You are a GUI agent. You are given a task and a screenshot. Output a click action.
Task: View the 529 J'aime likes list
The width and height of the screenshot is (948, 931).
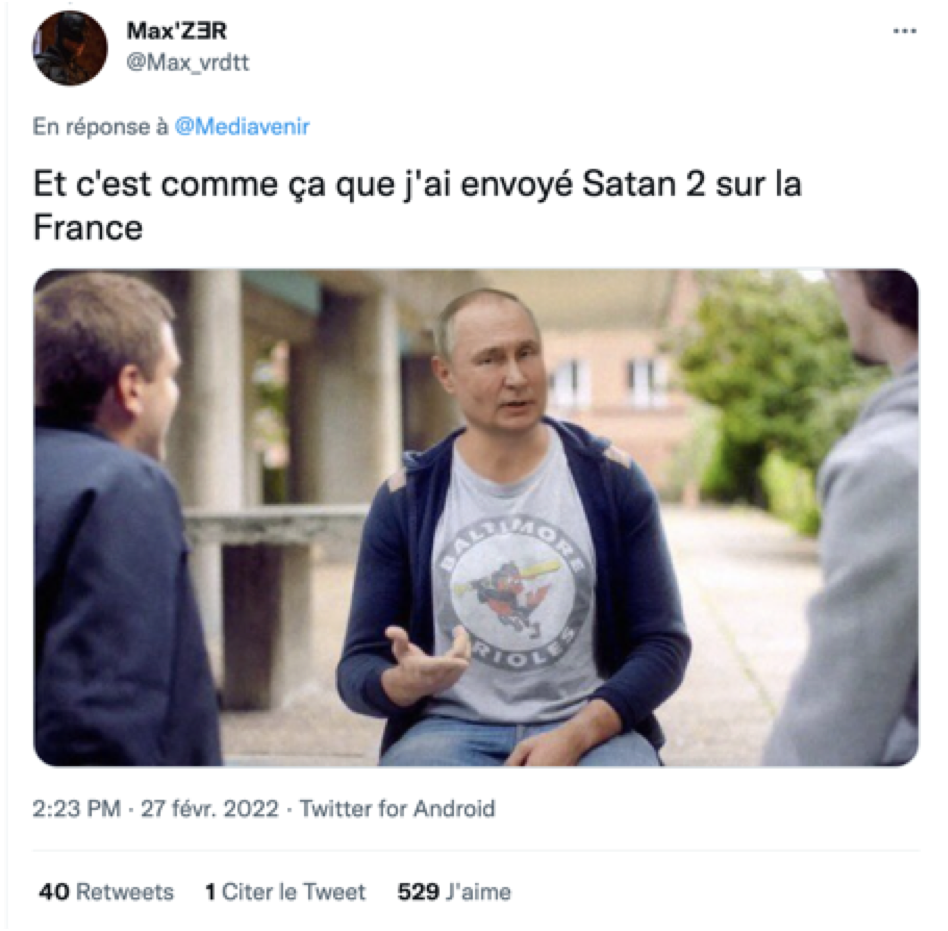[x=454, y=892]
